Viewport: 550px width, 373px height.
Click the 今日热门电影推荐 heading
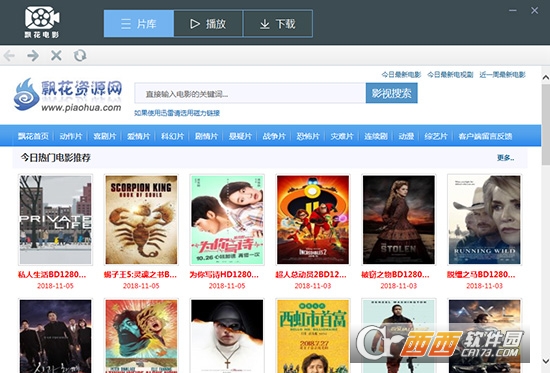pos(55,158)
